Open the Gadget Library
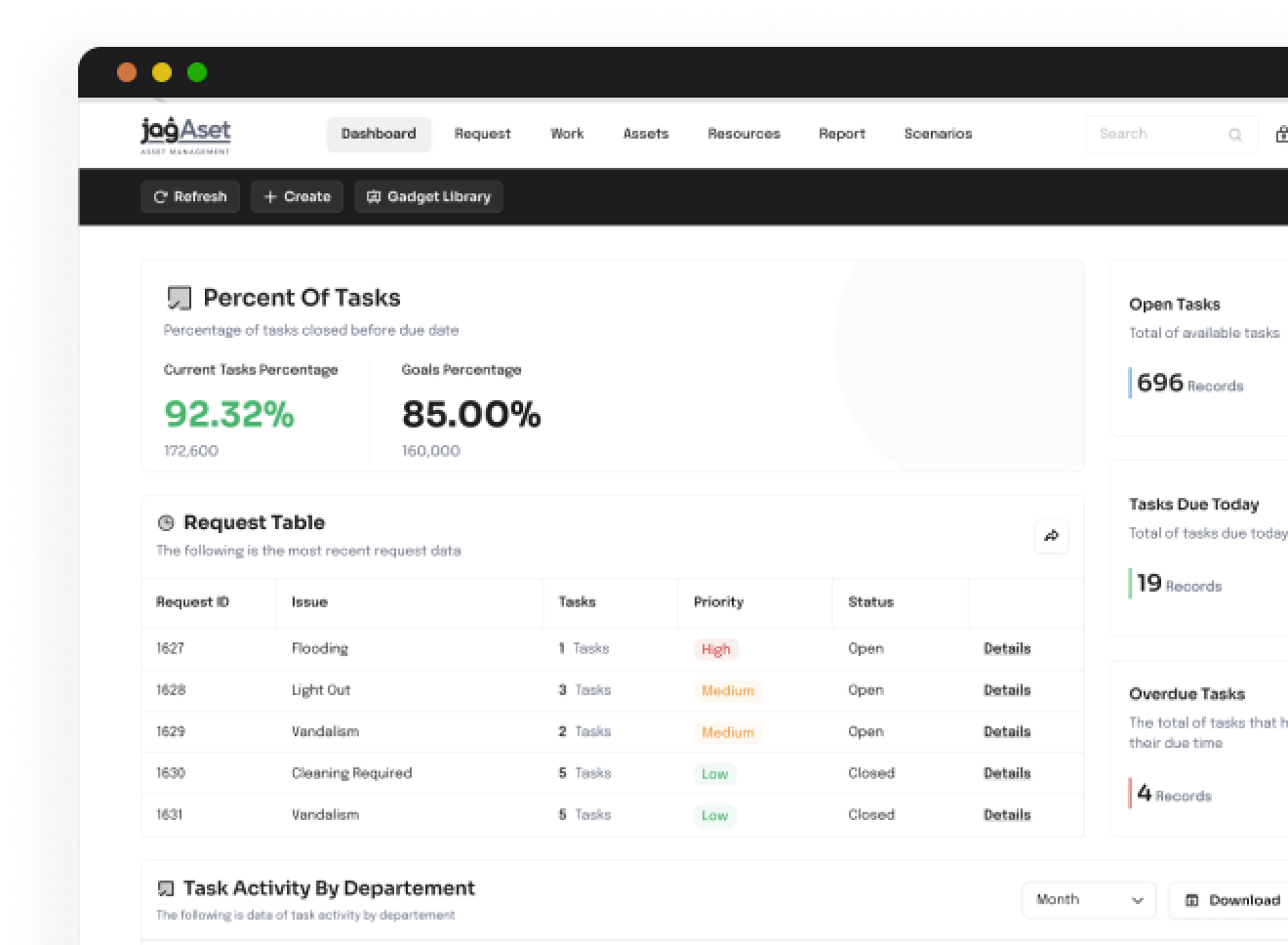 click(428, 196)
